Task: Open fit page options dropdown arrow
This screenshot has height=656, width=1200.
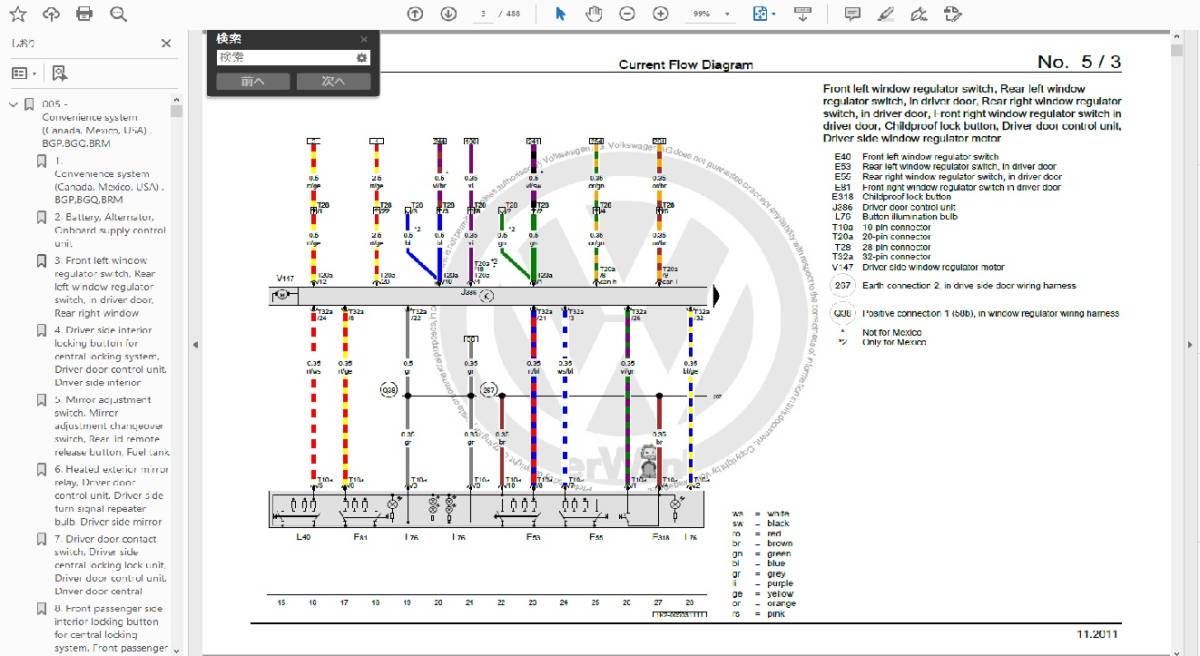Action: [774, 14]
